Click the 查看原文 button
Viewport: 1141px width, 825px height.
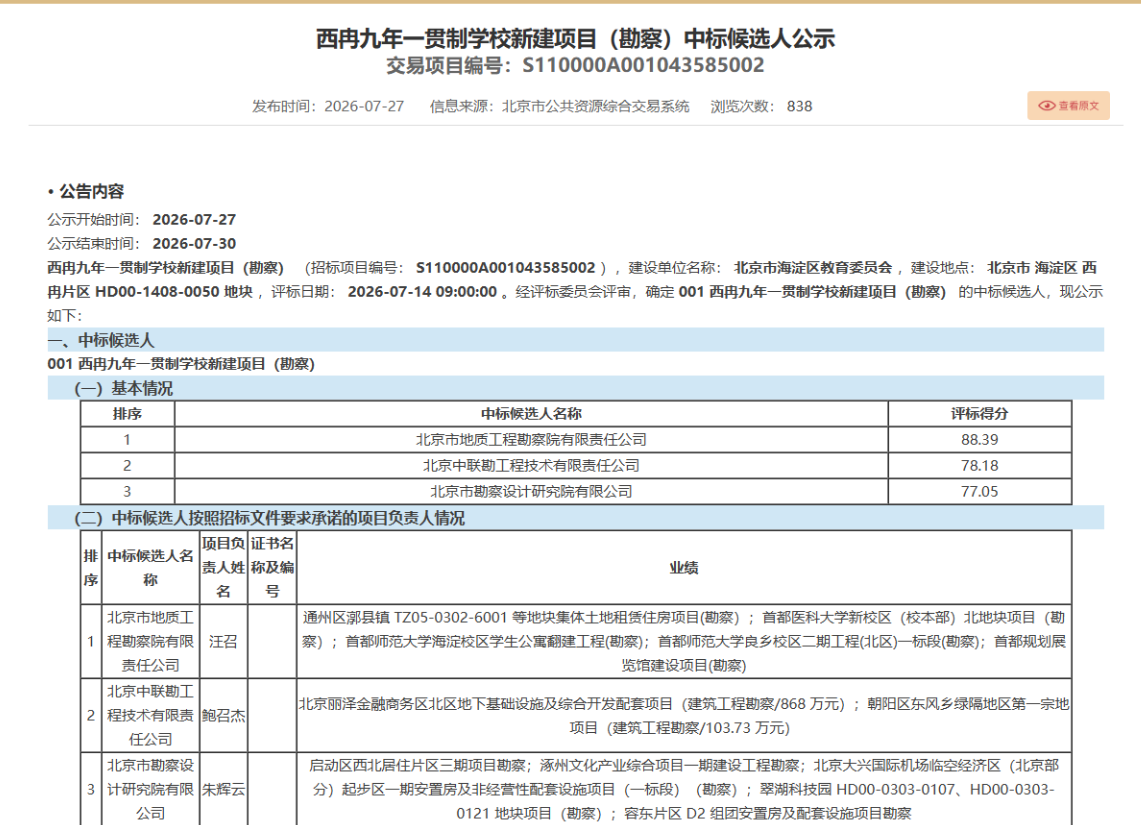[1068, 105]
